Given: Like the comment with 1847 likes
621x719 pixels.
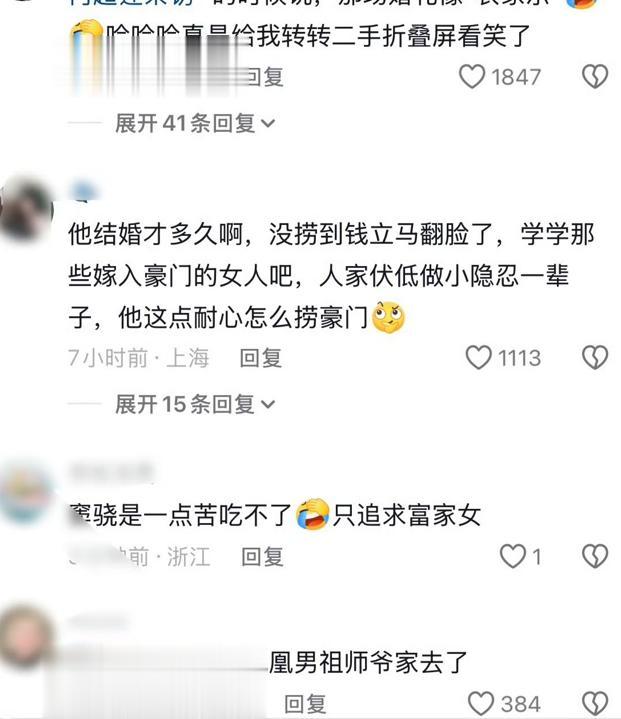Looking at the screenshot, I should coord(472,77).
